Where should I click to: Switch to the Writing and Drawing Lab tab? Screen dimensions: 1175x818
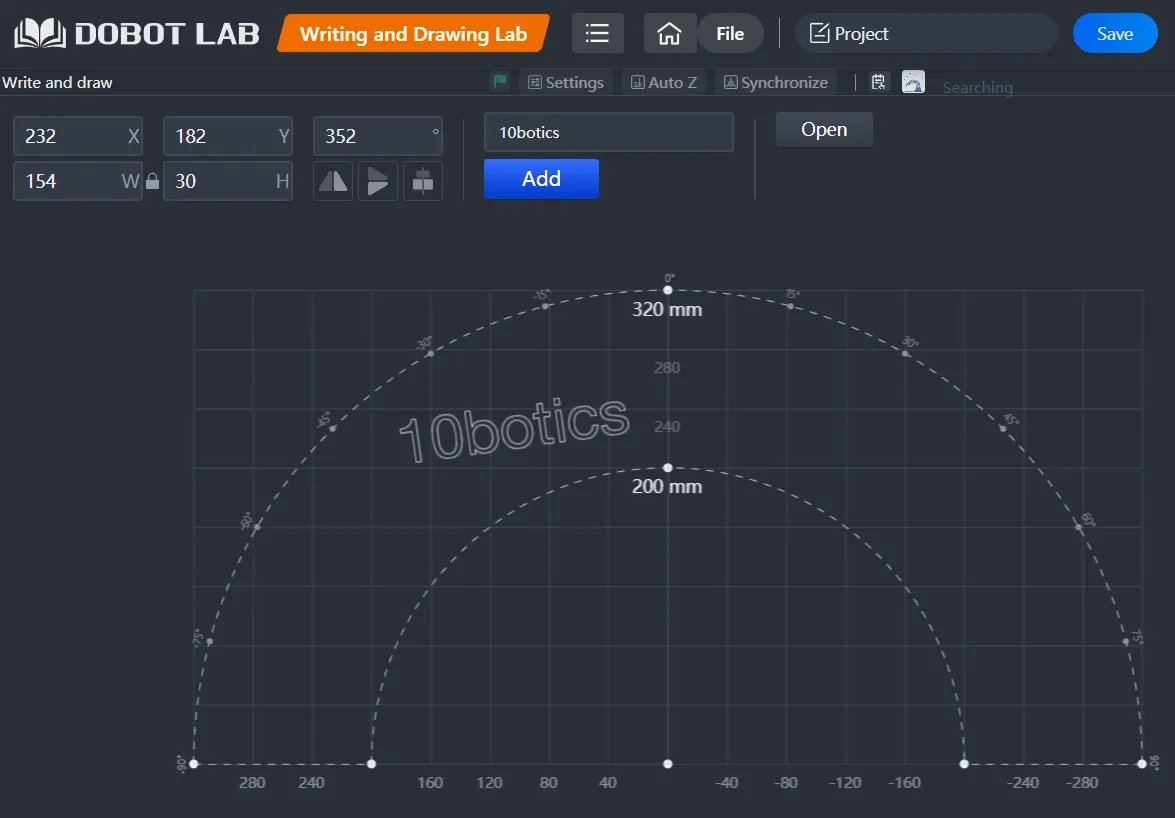413,33
